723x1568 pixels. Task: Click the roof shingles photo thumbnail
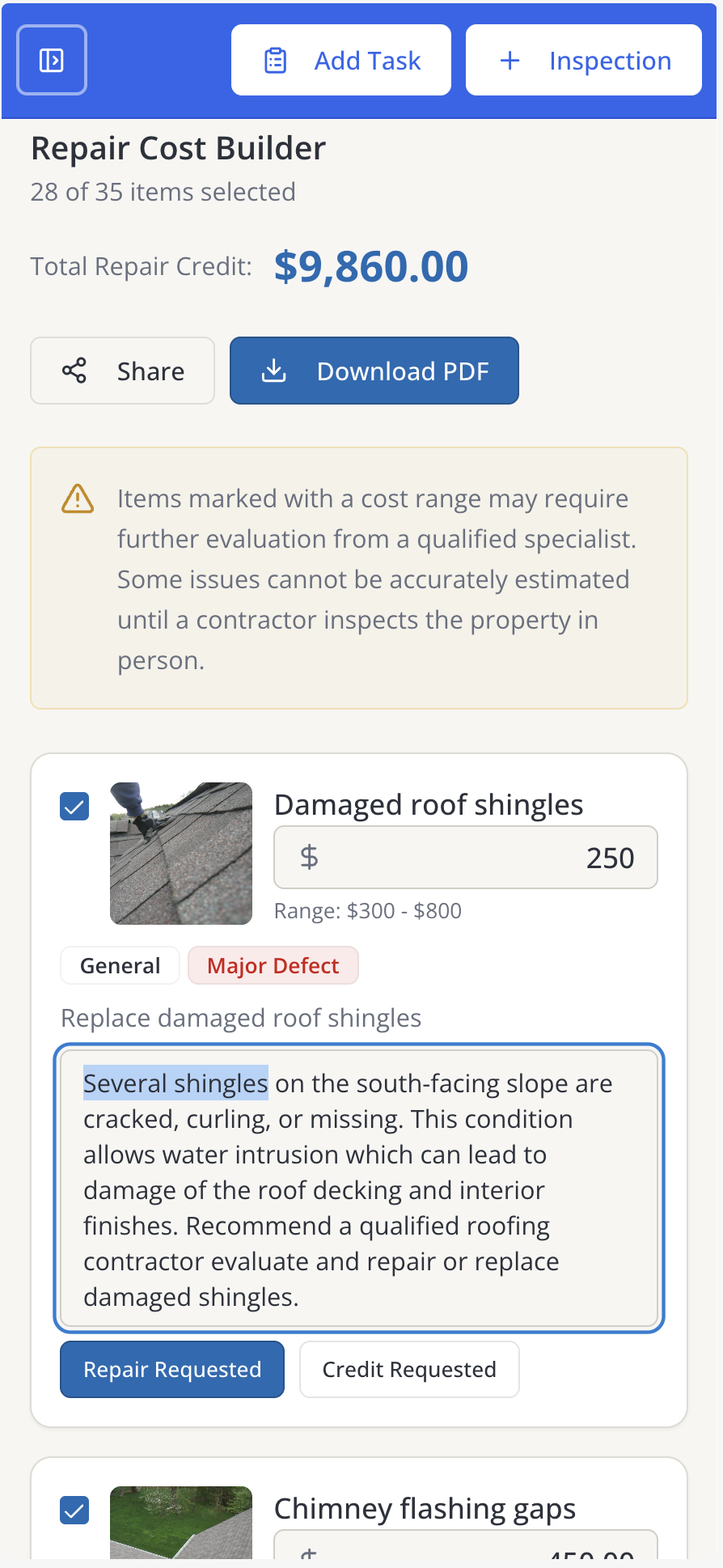coord(181,854)
